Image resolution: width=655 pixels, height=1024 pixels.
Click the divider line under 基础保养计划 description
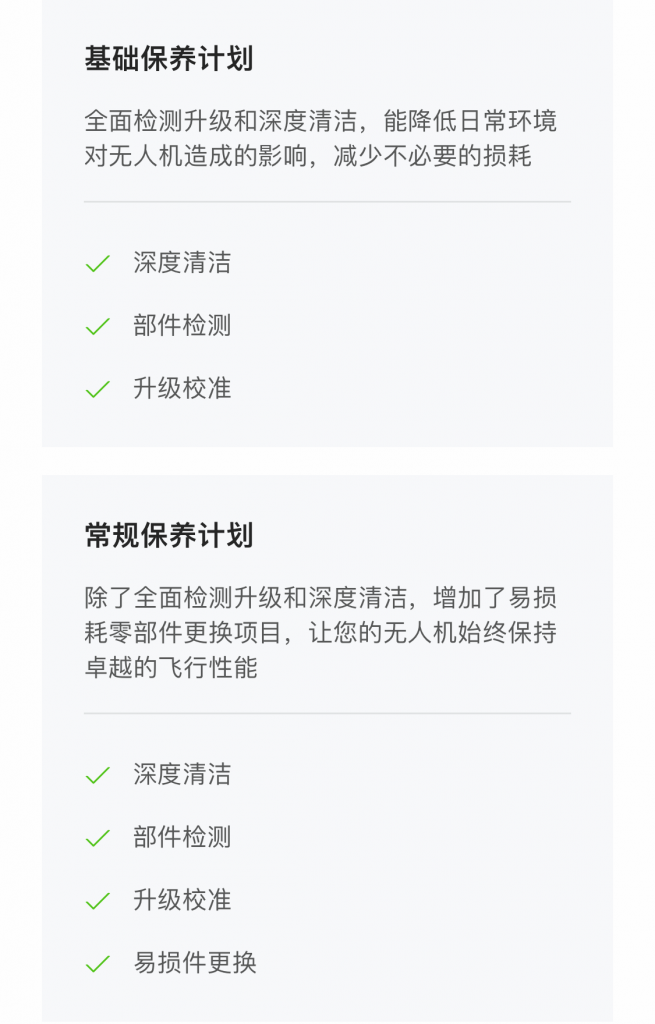point(327,202)
